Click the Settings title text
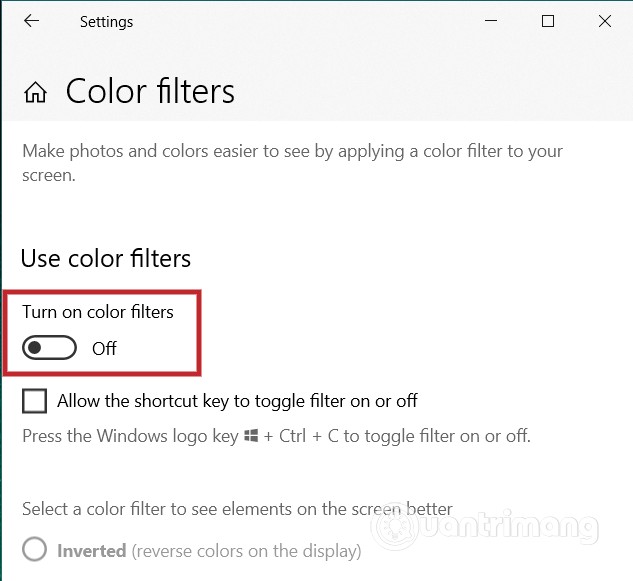Screen dimensions: 633x581 [x=106, y=21]
